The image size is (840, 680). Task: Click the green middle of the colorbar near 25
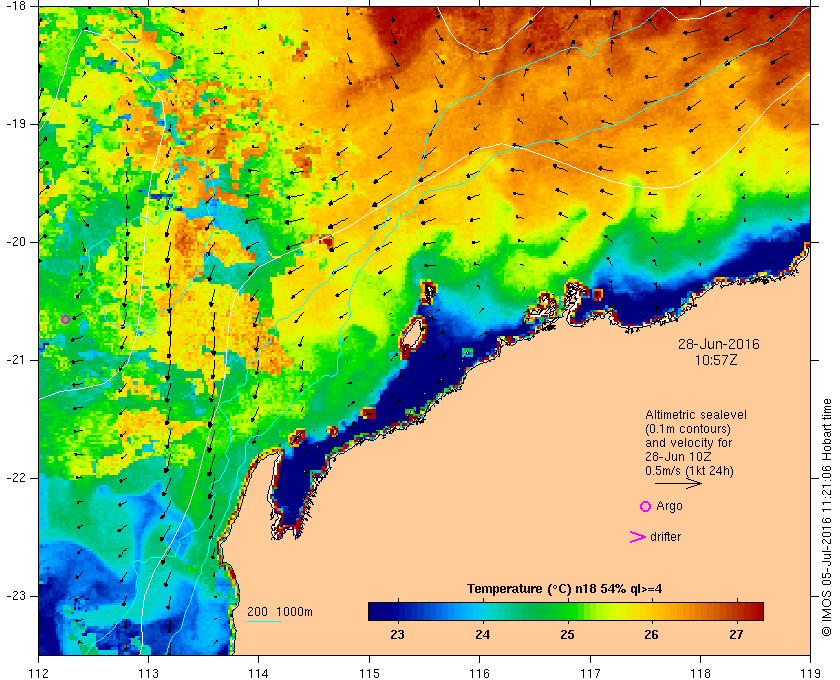567,611
